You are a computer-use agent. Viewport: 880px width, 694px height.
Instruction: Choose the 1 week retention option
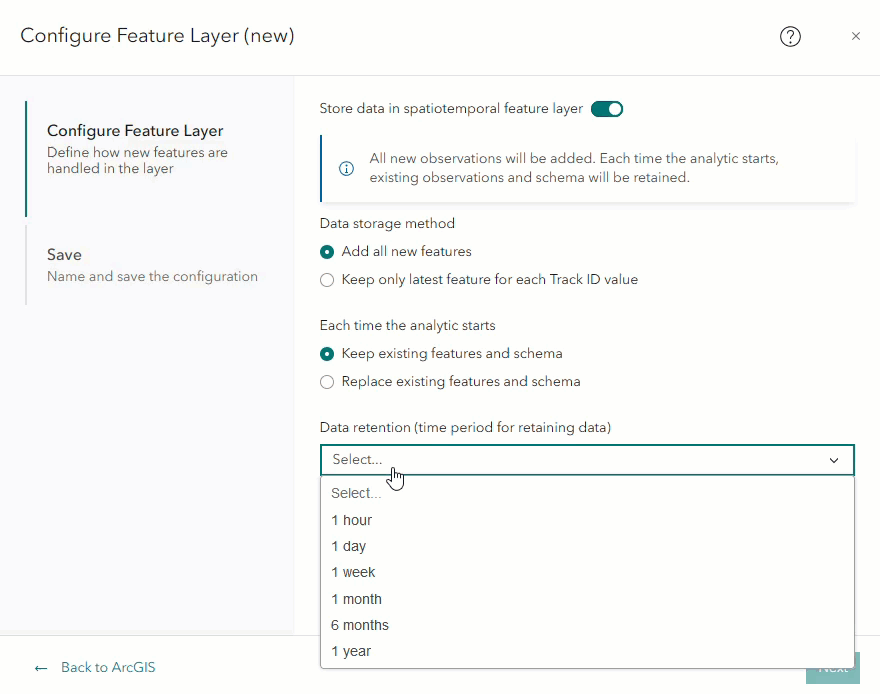tap(354, 572)
